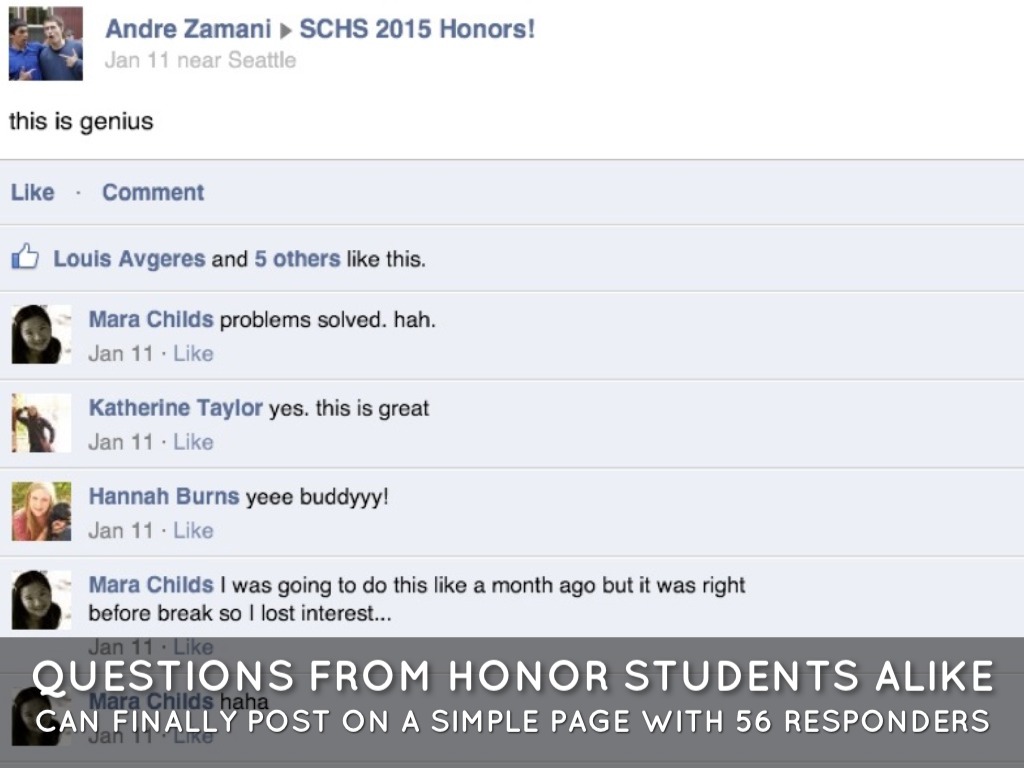Image resolution: width=1024 pixels, height=768 pixels.
Task: Click the thumbs-up likes icon
Action: (25, 259)
